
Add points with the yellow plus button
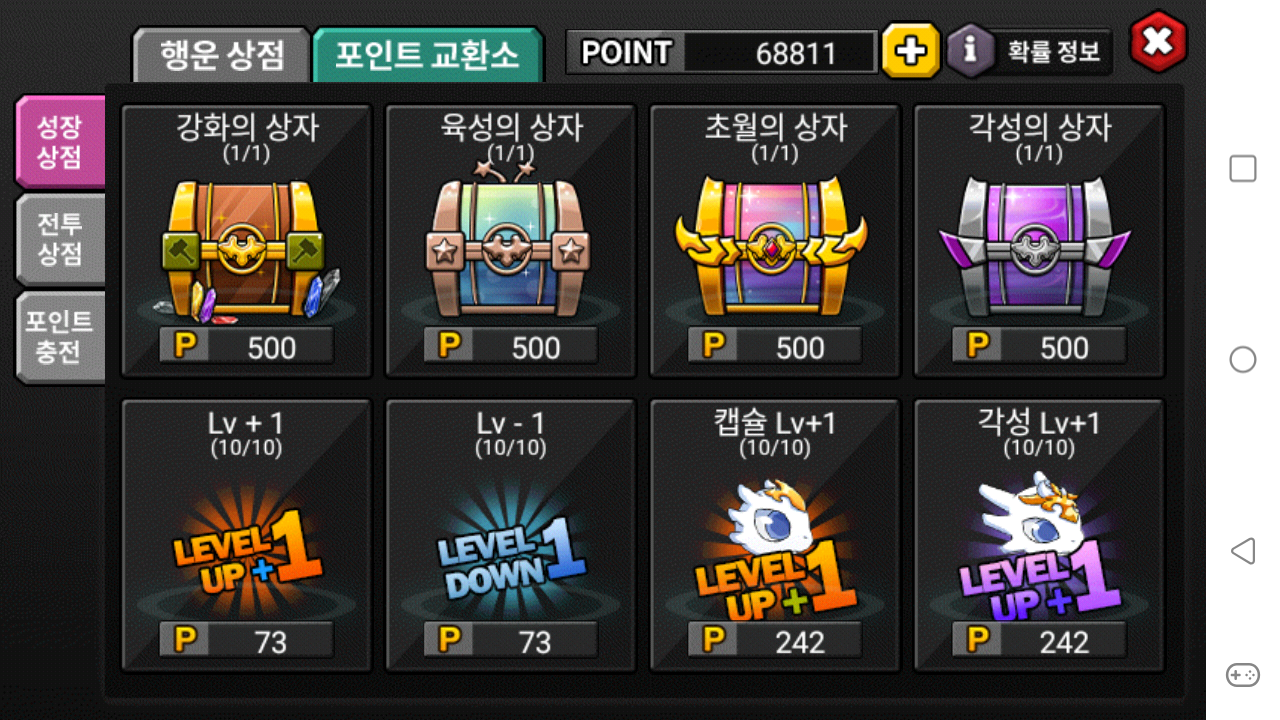click(910, 50)
